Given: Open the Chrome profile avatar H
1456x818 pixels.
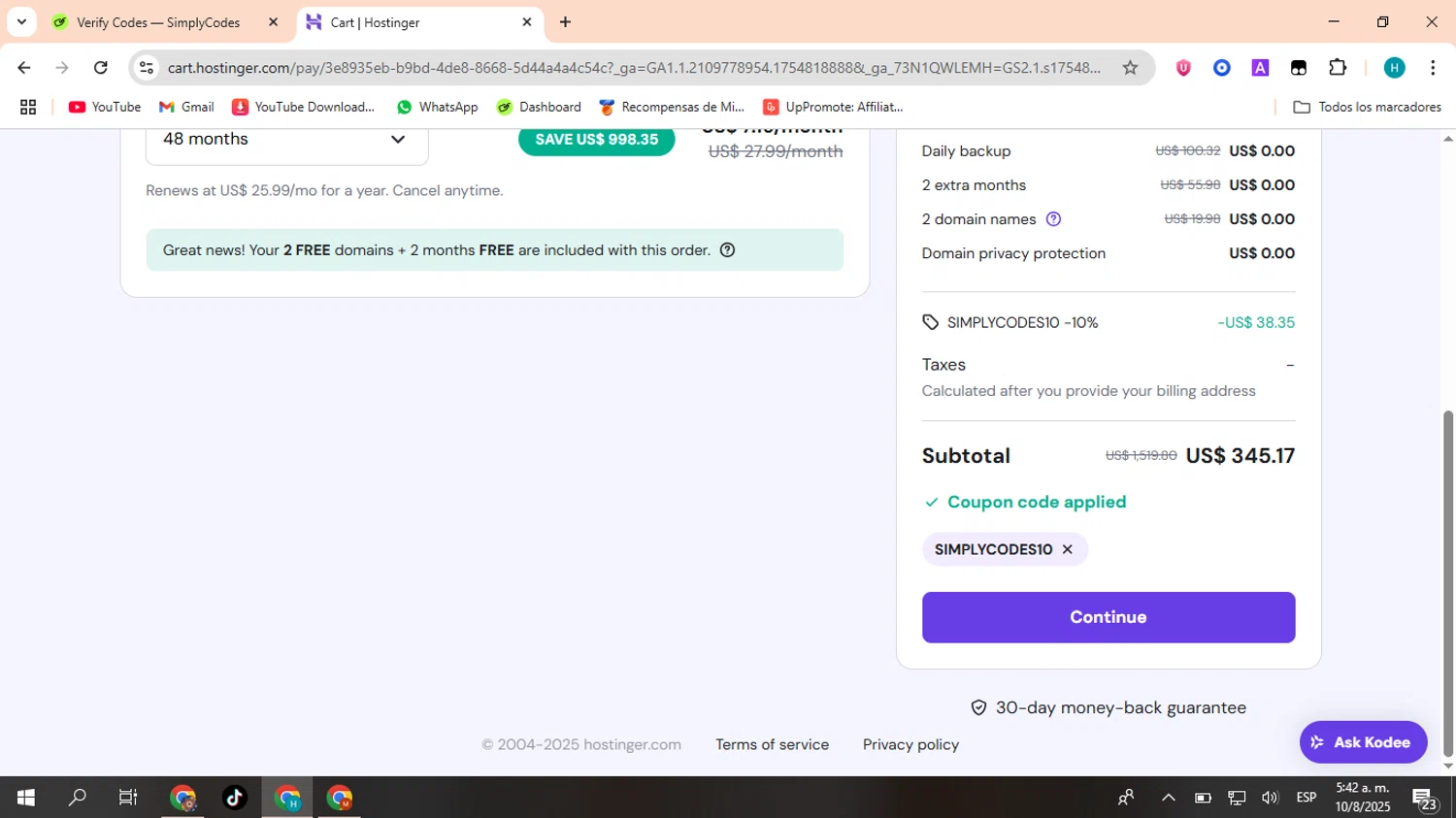Looking at the screenshot, I should [1394, 68].
